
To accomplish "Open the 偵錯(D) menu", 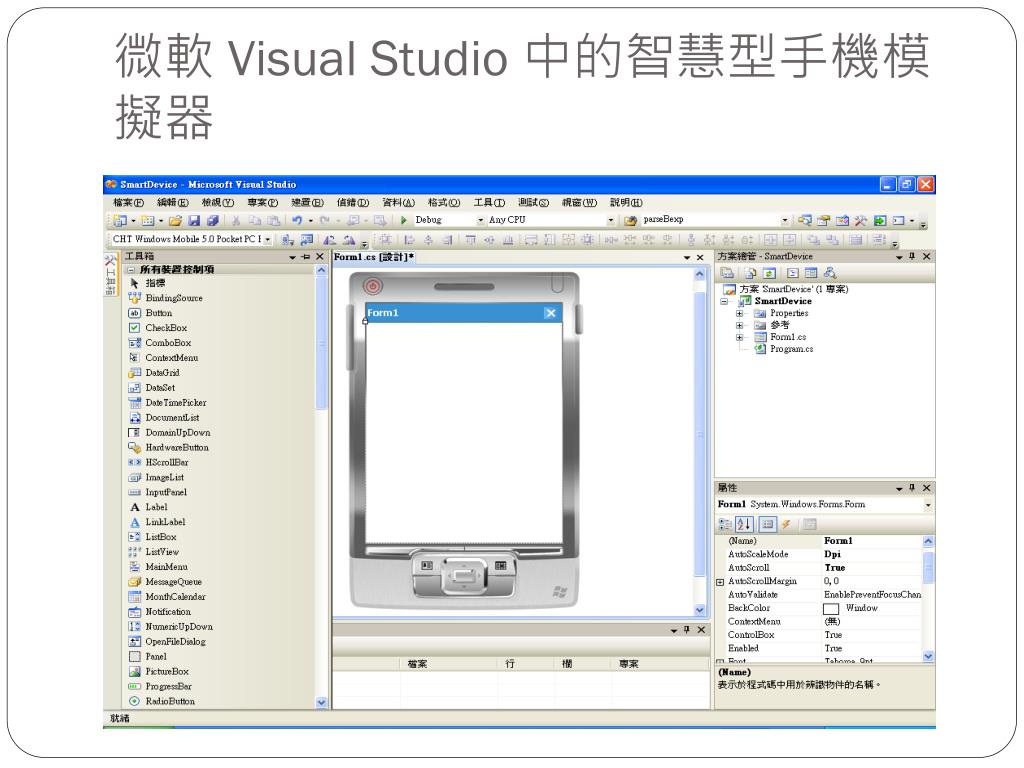I will (353, 202).
